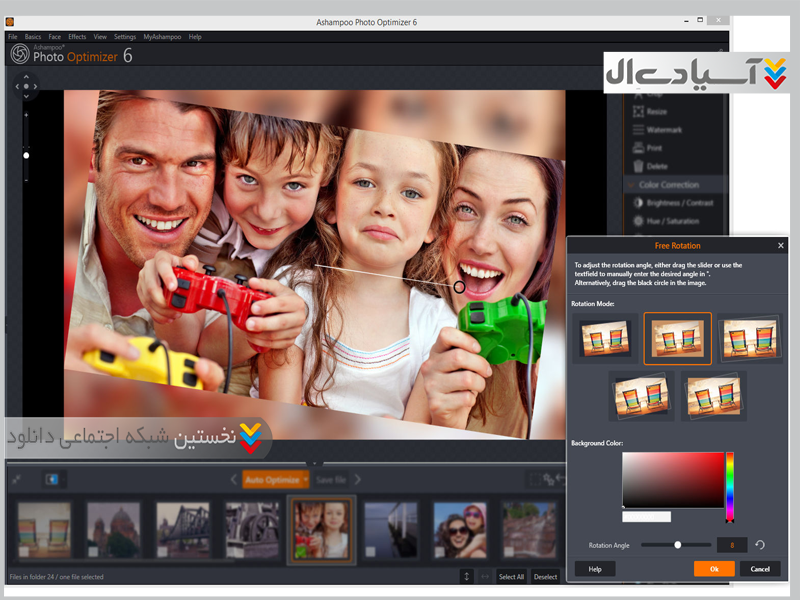Click the Rotation Angle number field
800x600 pixels.
732,545
